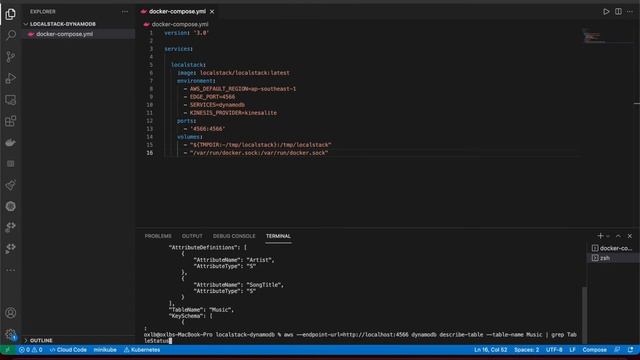640x360 pixels.
Task: Click 'AWS_DEFAULT_REGION=ap-southeast-1' line
Action: pyautogui.click(x=243, y=89)
